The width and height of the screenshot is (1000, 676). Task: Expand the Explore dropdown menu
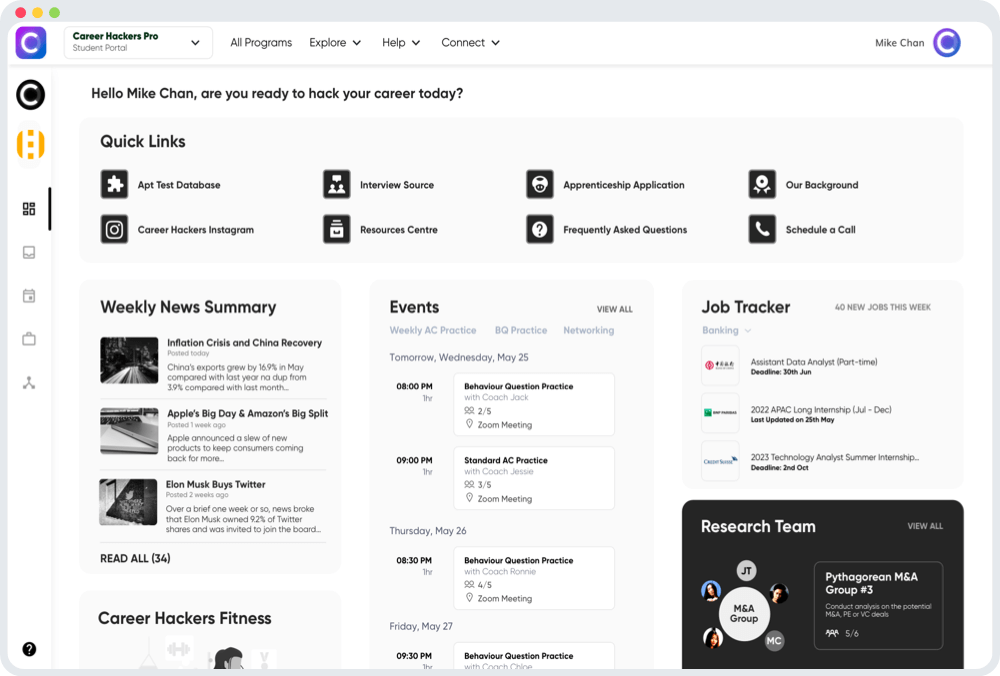coord(336,43)
